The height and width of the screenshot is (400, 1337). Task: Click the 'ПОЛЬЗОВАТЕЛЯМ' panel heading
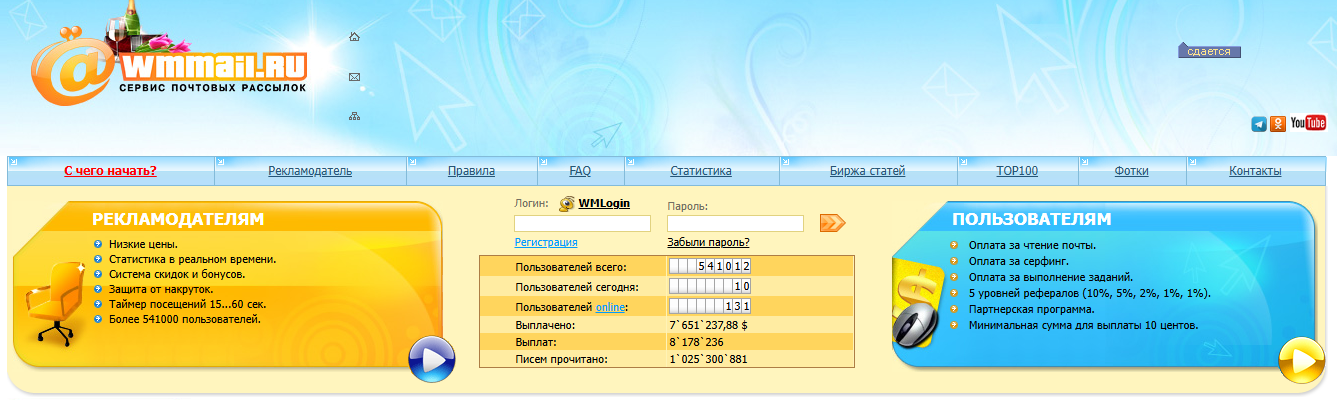[1031, 219]
